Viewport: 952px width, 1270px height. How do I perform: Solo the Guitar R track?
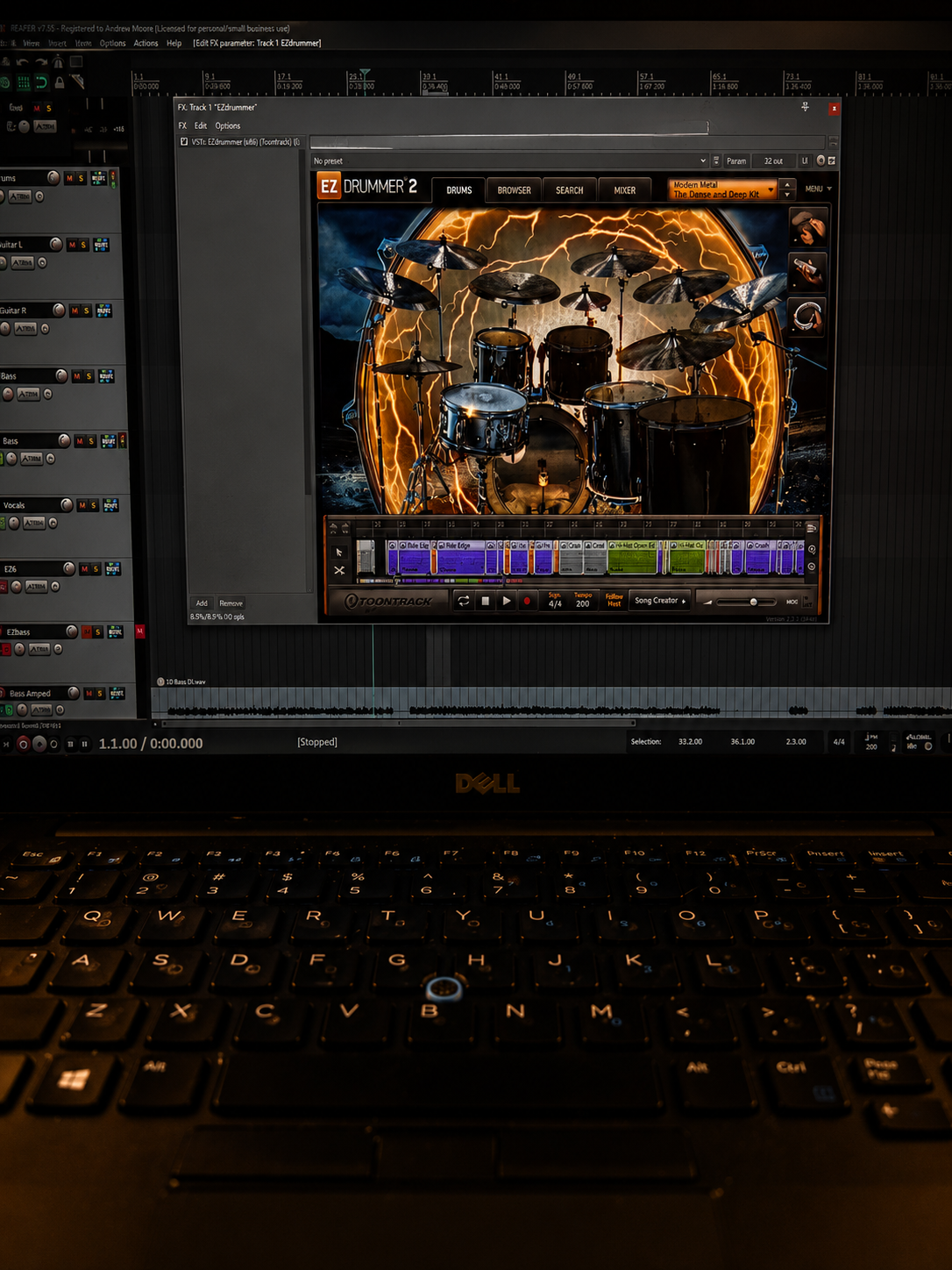click(x=86, y=310)
